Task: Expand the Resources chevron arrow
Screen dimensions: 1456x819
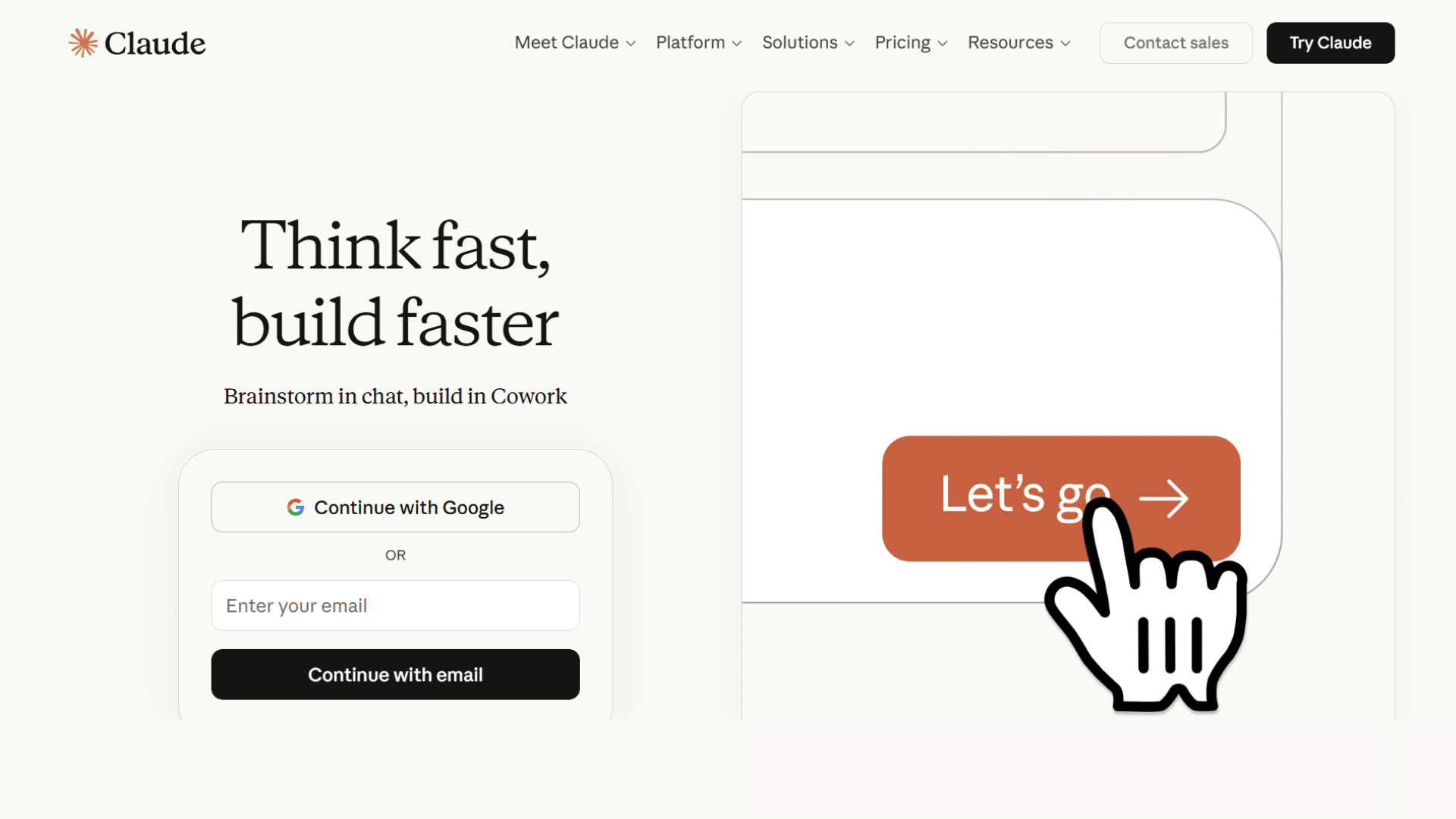Action: pos(1065,43)
